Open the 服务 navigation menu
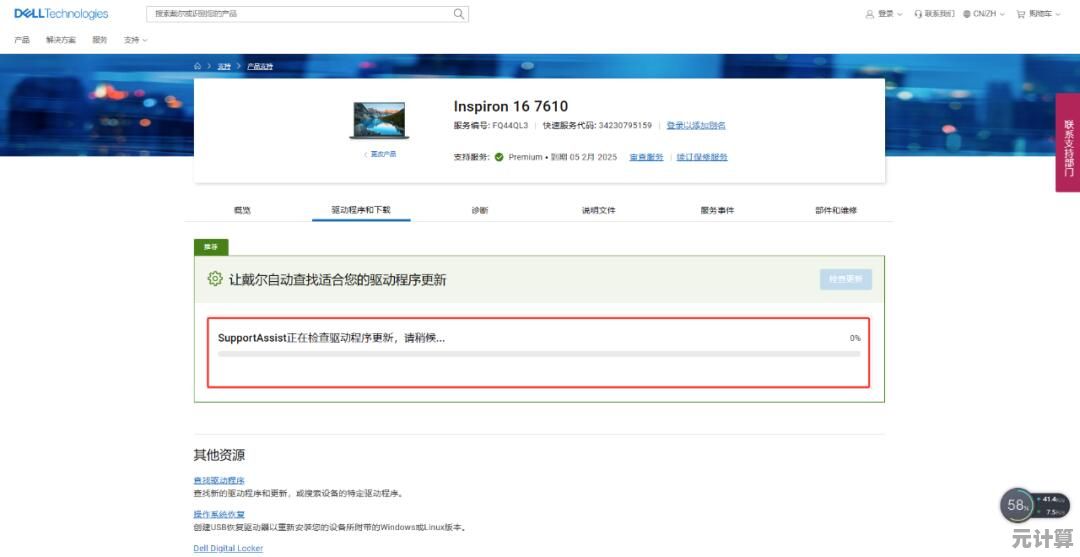 (100, 40)
